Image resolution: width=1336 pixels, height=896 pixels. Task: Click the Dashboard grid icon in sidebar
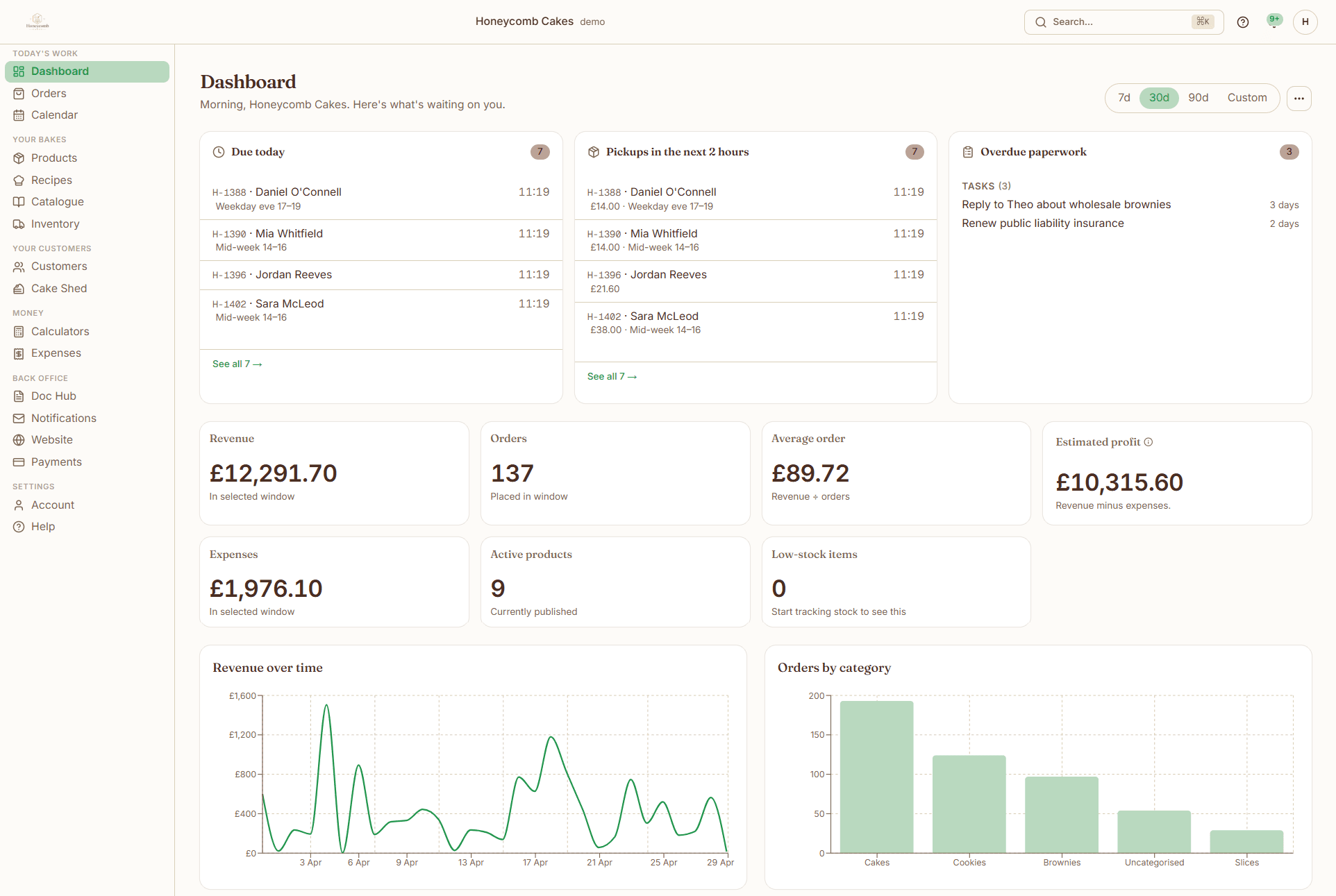tap(19, 71)
